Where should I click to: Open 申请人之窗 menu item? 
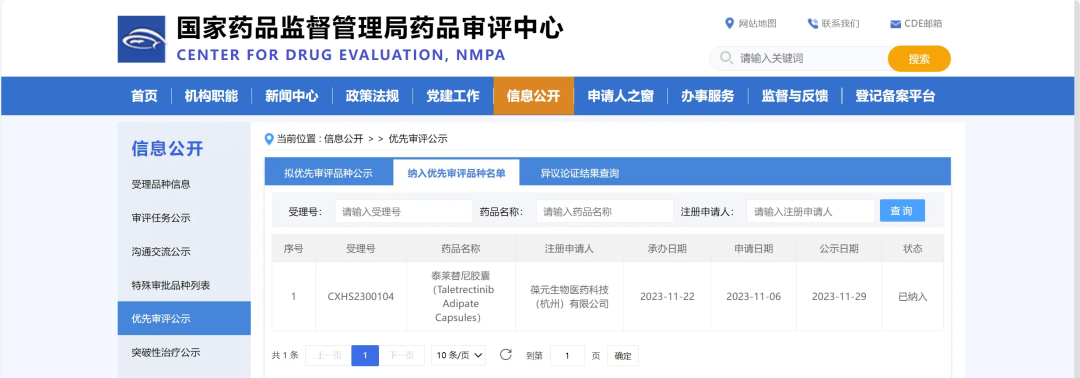(x=621, y=96)
